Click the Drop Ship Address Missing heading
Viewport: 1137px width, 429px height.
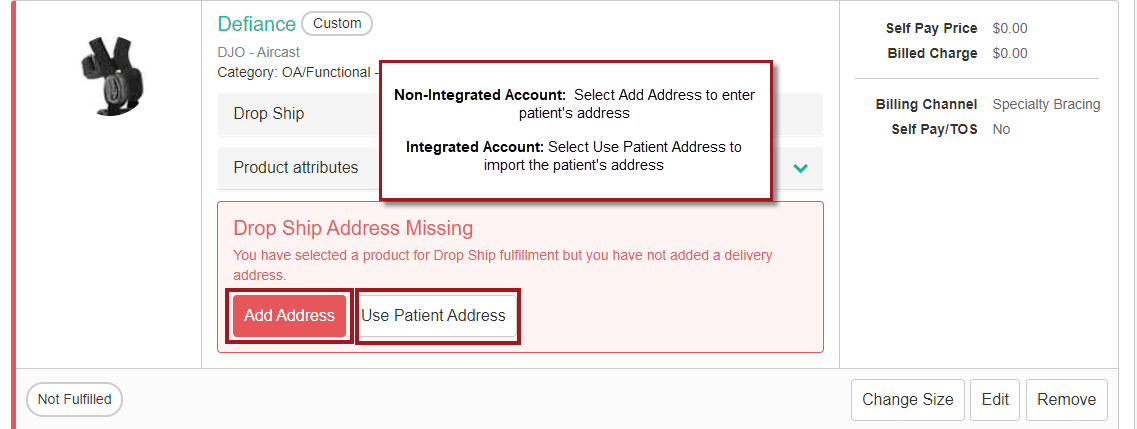click(x=353, y=228)
